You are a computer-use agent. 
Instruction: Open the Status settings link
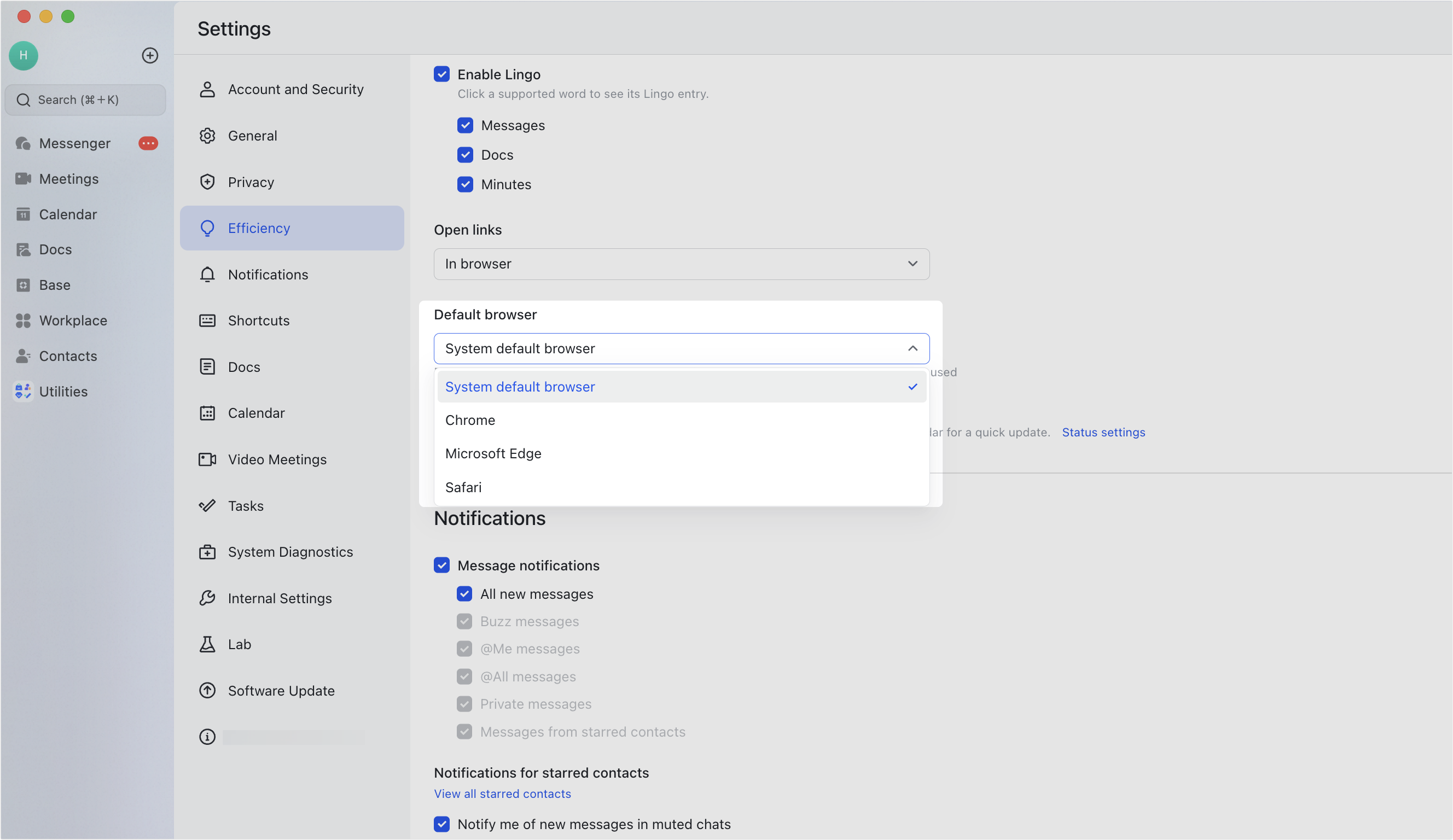[x=1103, y=433]
